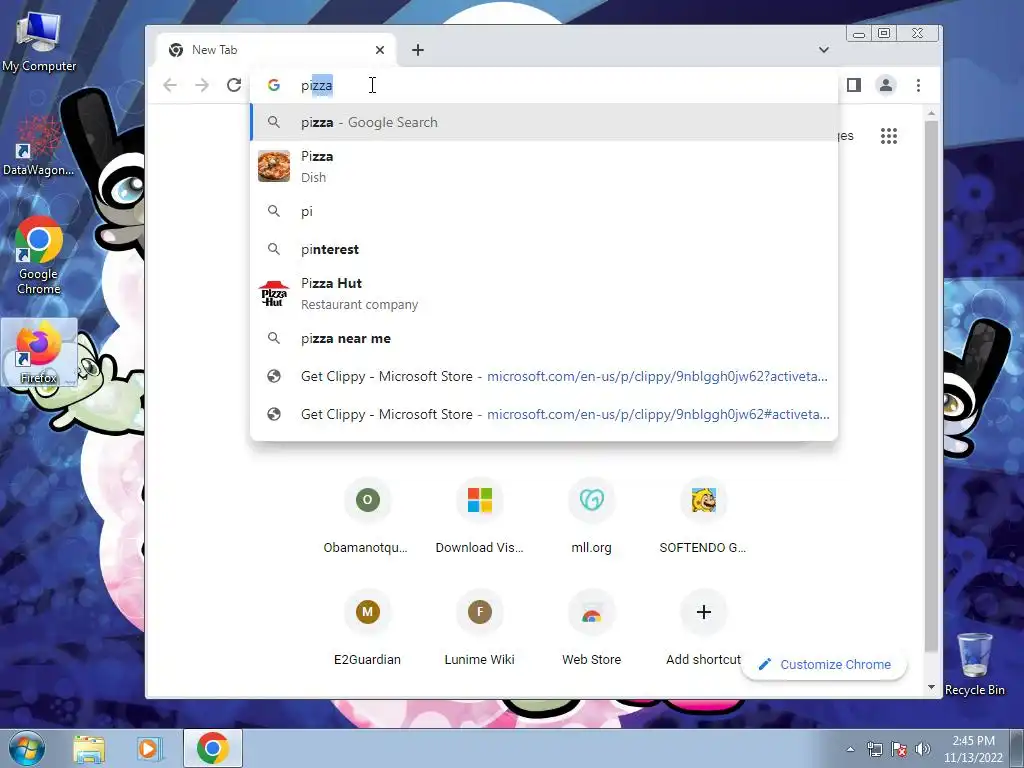Open Windows Explorer from the taskbar
The image size is (1024, 768).
point(89,748)
